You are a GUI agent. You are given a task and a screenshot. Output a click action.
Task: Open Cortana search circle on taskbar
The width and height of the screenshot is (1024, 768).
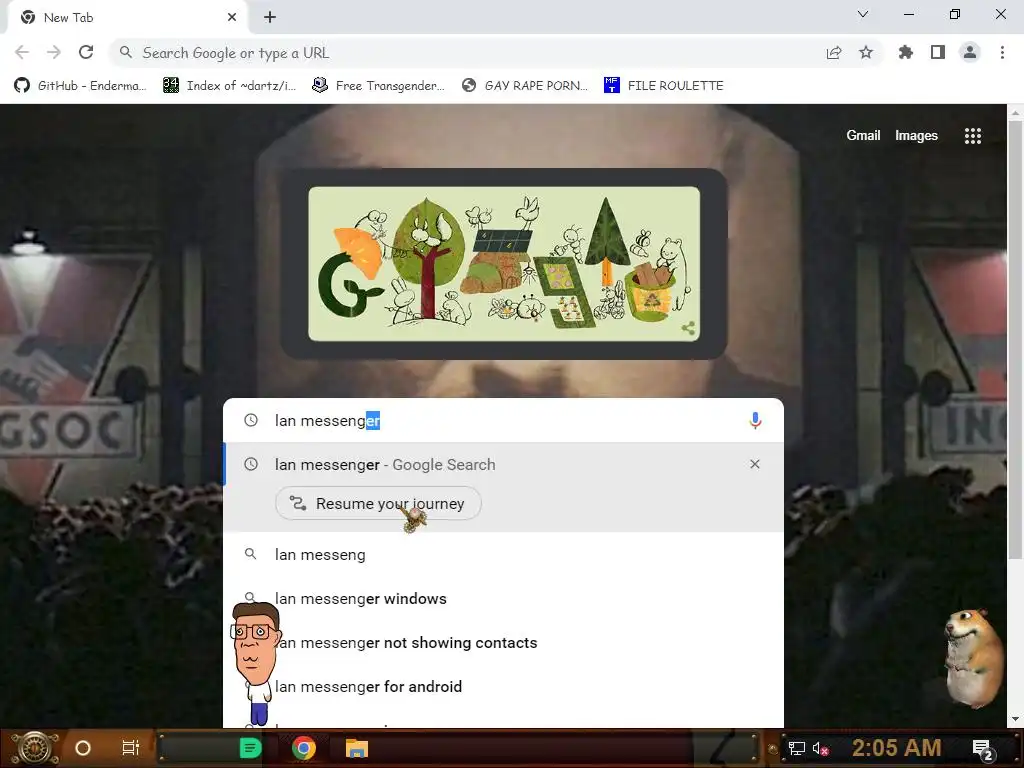[x=83, y=748]
